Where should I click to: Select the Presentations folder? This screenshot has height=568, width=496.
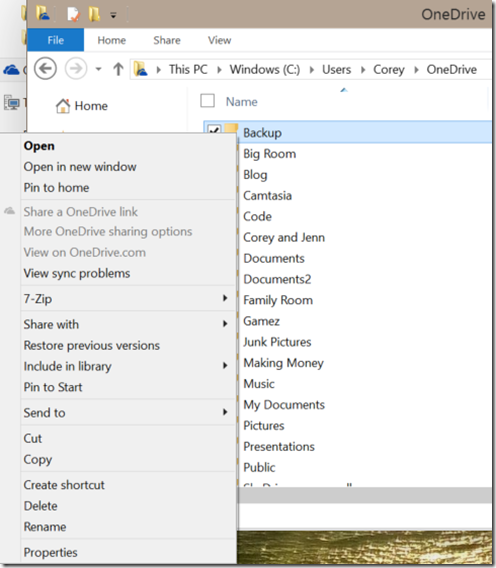coord(279,447)
